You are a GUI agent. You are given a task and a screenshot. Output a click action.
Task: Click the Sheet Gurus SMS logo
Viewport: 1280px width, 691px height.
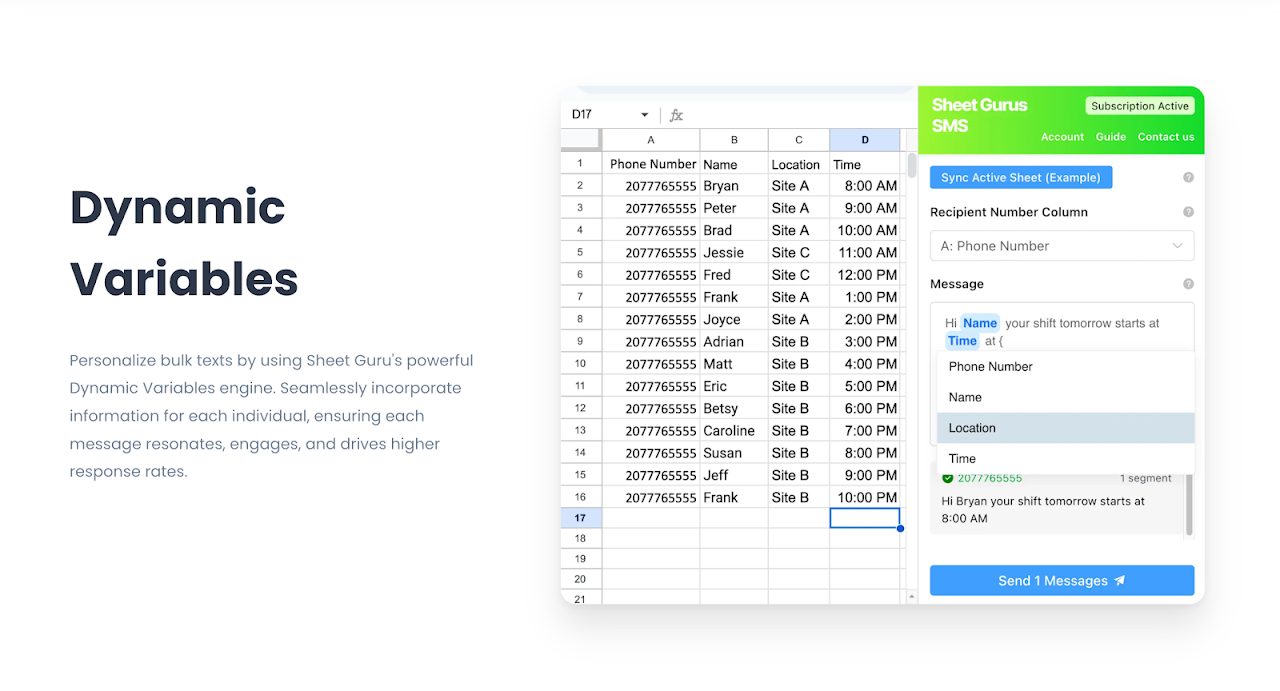tap(979, 115)
